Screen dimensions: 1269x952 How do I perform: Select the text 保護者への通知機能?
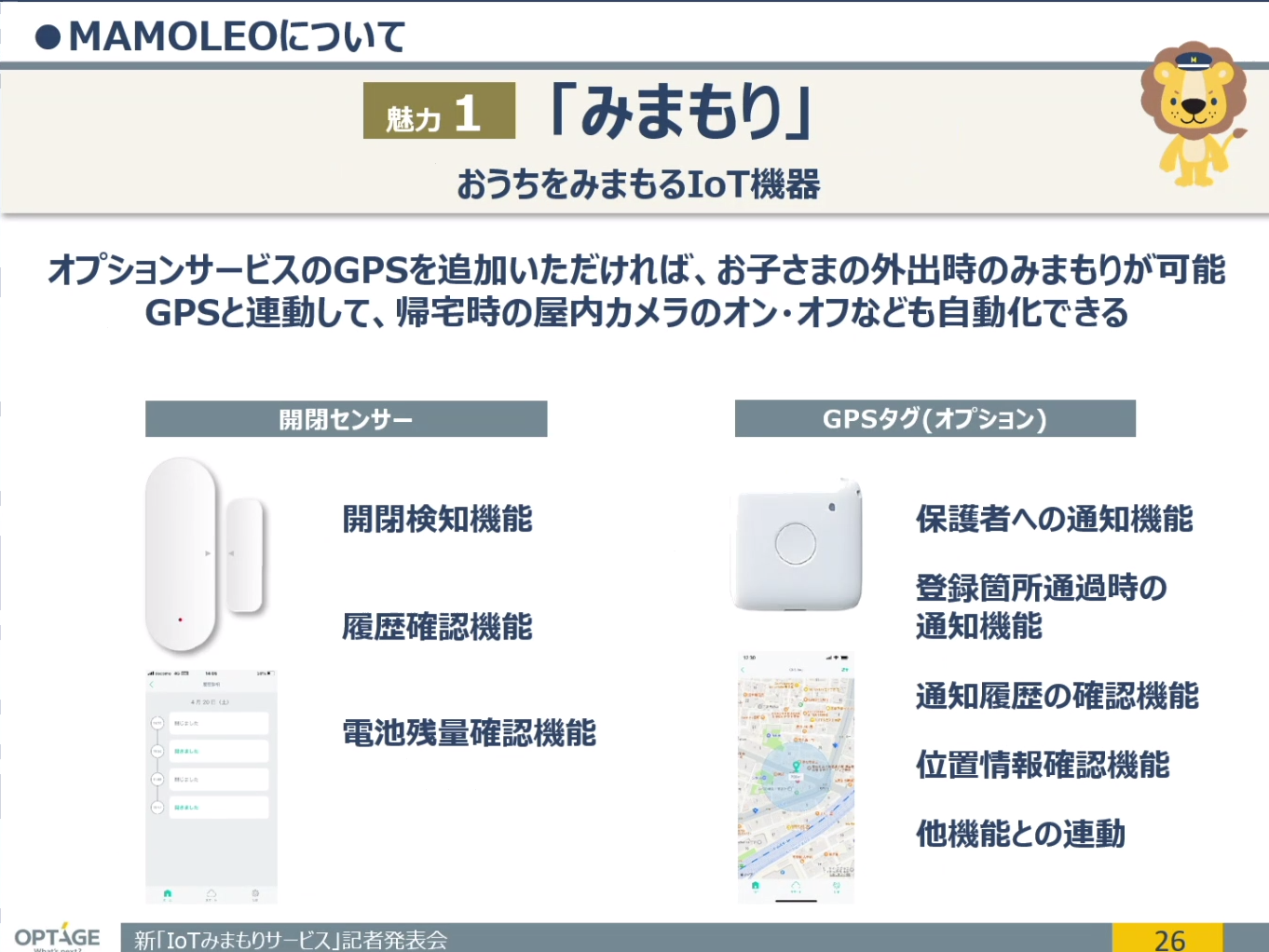pyautogui.click(x=1055, y=519)
